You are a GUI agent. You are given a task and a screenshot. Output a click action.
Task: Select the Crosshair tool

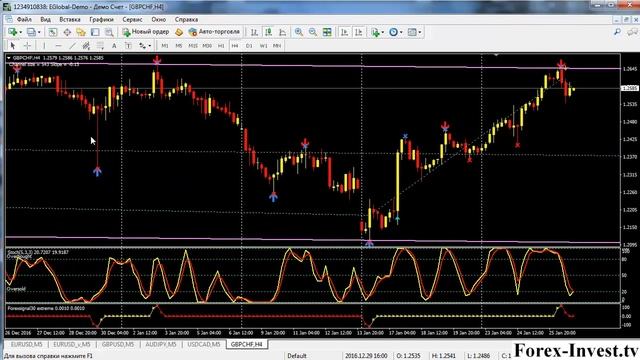pyautogui.click(x=27, y=46)
